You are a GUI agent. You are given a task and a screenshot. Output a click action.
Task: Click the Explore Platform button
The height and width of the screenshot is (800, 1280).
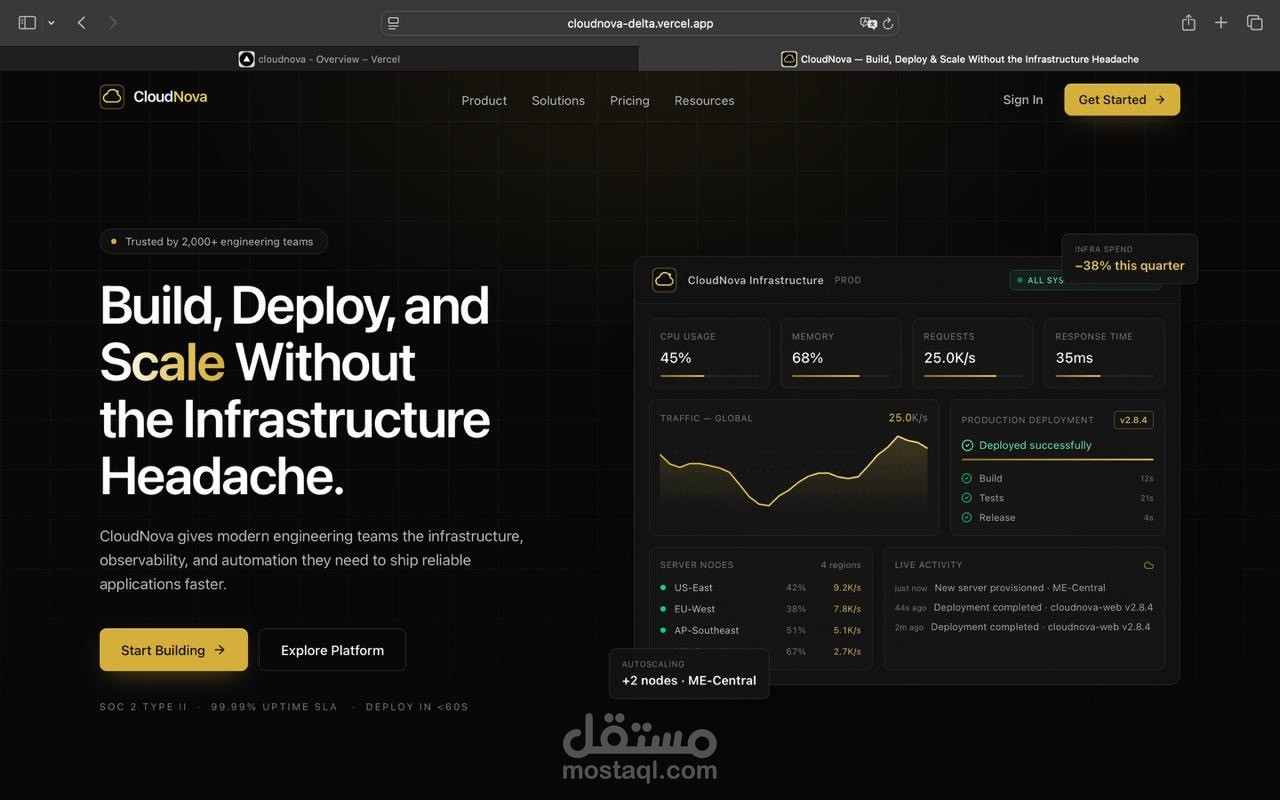click(332, 650)
